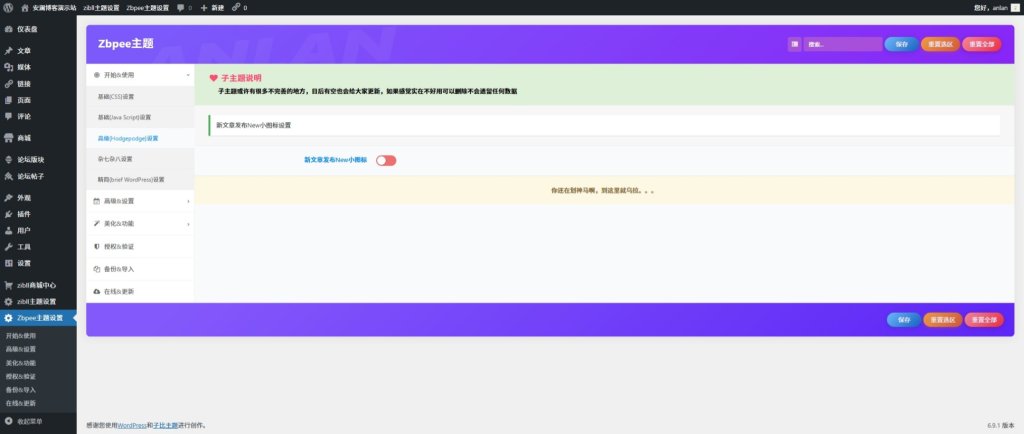Image resolution: width=1024 pixels, height=434 pixels.
Task: Click the 搜索 search field in header
Action: [x=842, y=44]
